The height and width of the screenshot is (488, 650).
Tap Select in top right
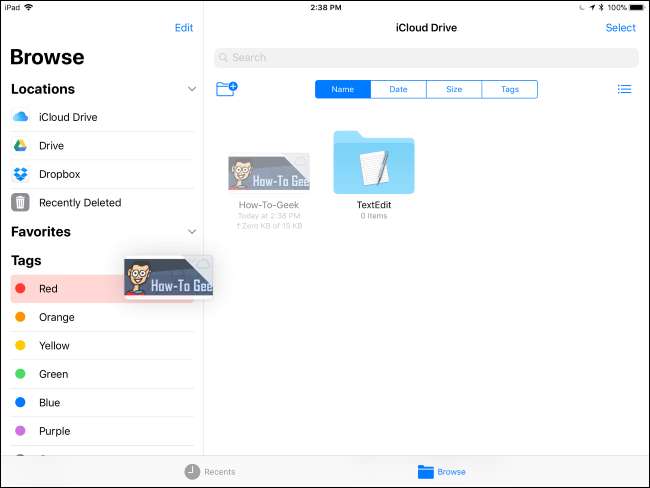coord(620,28)
